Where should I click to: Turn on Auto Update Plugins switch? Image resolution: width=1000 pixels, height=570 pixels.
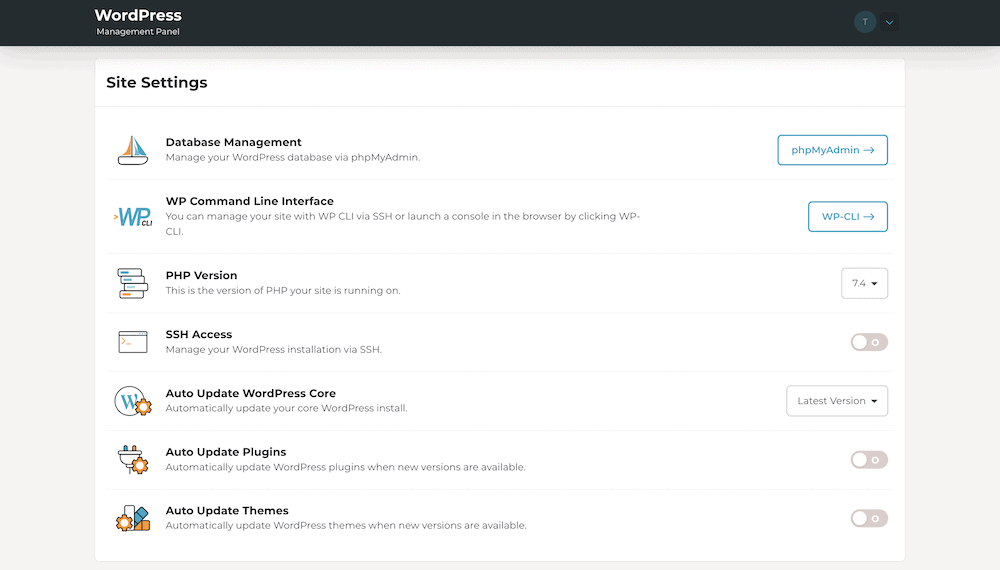coord(868,460)
